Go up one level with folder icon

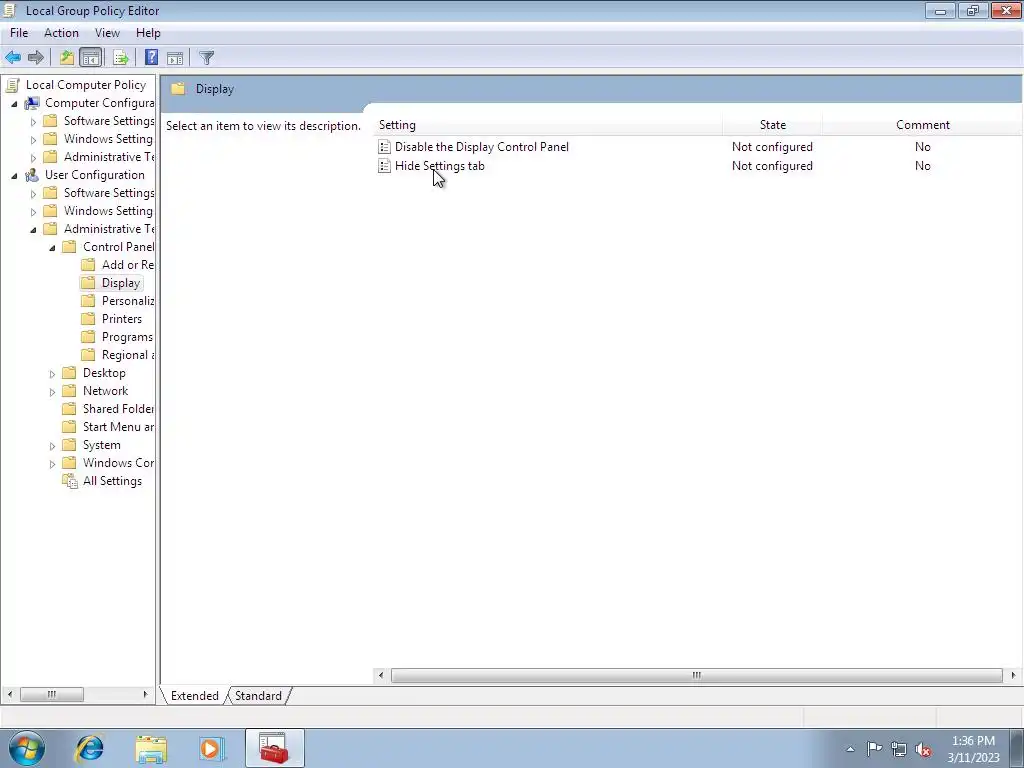click(67, 57)
